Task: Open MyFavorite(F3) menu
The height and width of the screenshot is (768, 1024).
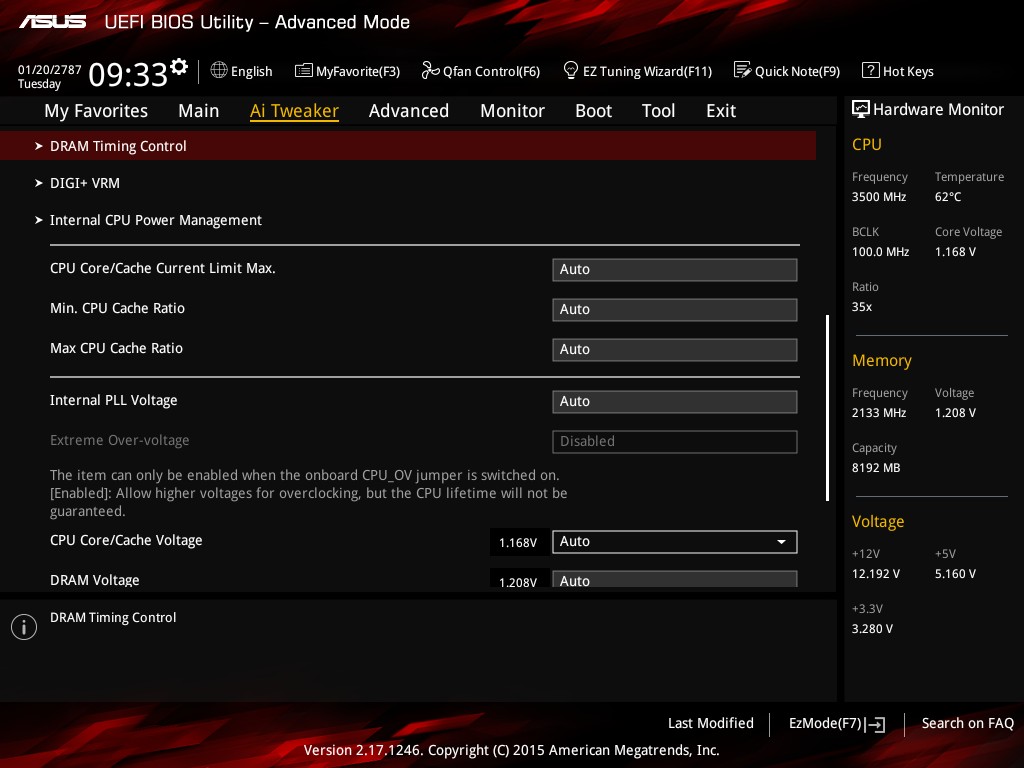Action: (347, 71)
